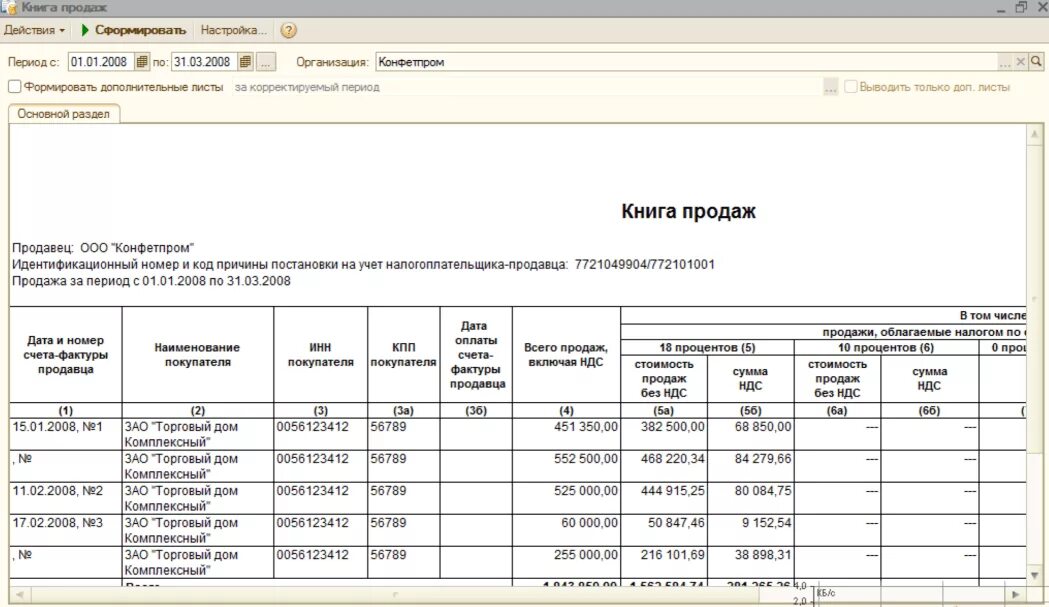Click the ellipsis button for корректируемый период
The image size is (1049, 607).
pyautogui.click(x=830, y=87)
